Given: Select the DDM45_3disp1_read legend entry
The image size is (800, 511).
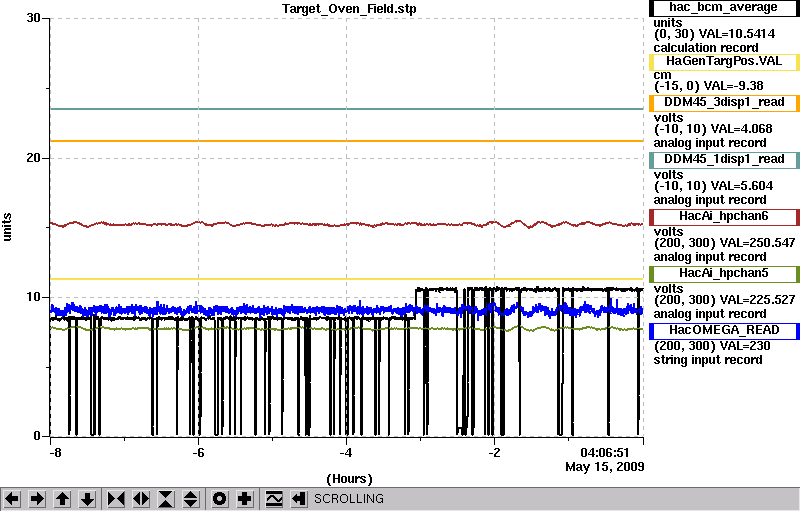Looking at the screenshot, I should click(723, 103).
